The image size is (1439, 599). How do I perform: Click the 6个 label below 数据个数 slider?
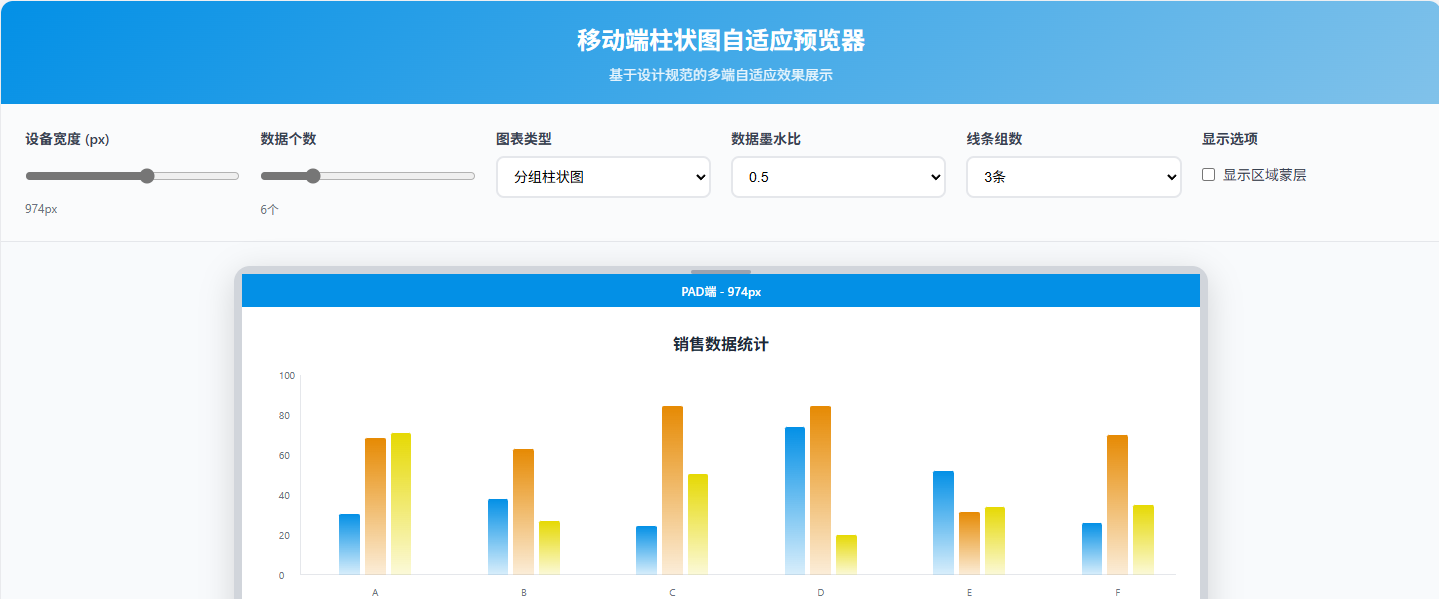coord(267,210)
